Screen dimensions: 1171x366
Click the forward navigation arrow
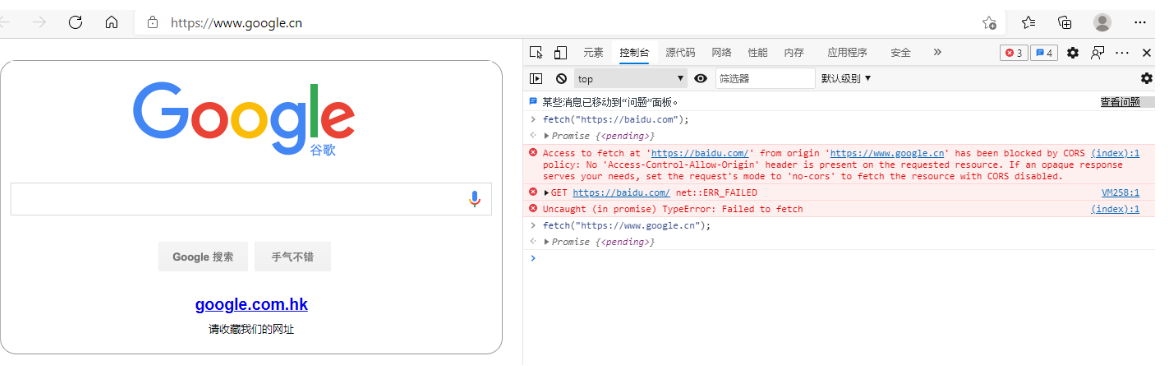[x=40, y=22]
